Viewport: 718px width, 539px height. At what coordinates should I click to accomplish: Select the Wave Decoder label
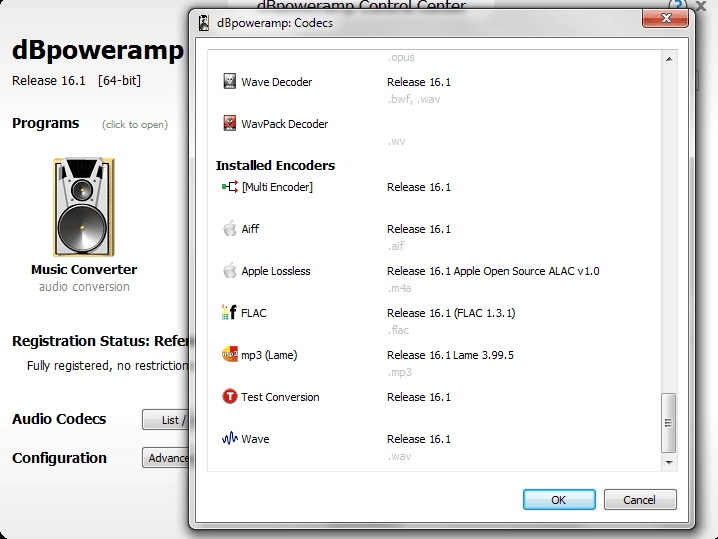click(x=277, y=82)
